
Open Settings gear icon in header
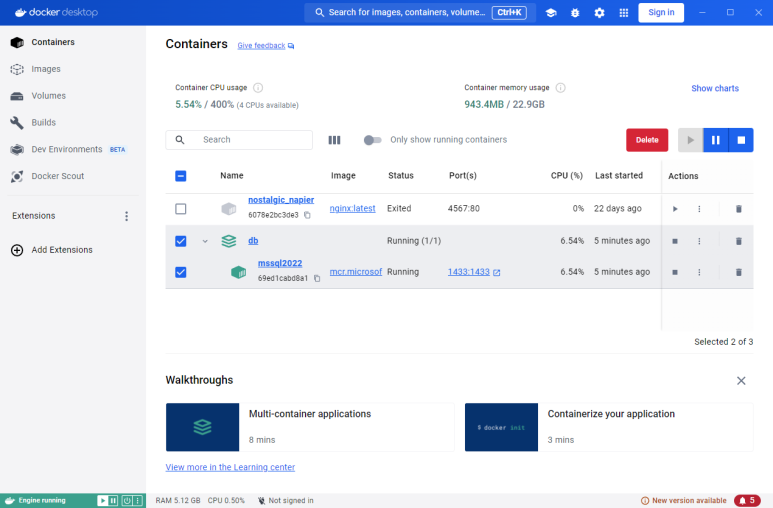tap(599, 13)
